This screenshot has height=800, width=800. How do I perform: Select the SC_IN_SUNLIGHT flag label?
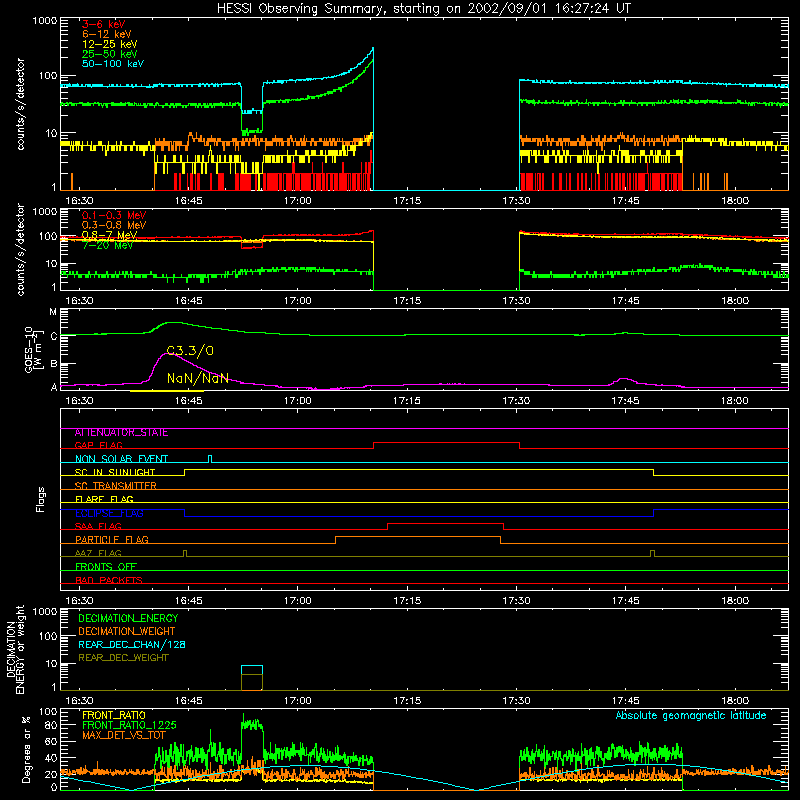click(x=115, y=472)
